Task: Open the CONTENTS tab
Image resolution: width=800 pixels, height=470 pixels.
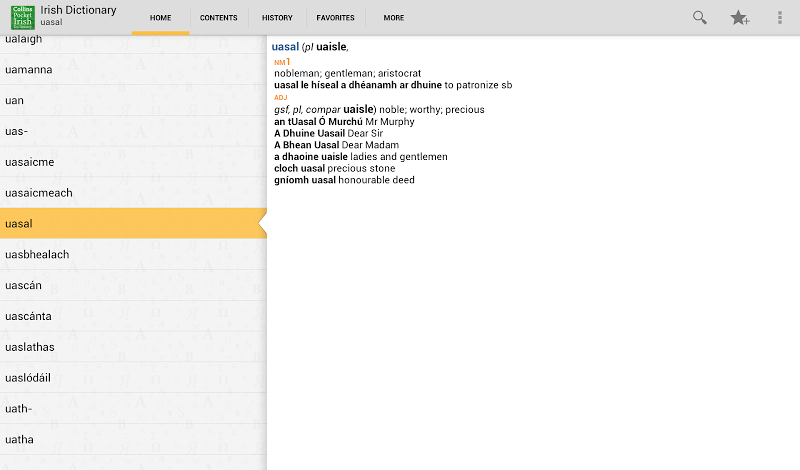Action: 218,18
